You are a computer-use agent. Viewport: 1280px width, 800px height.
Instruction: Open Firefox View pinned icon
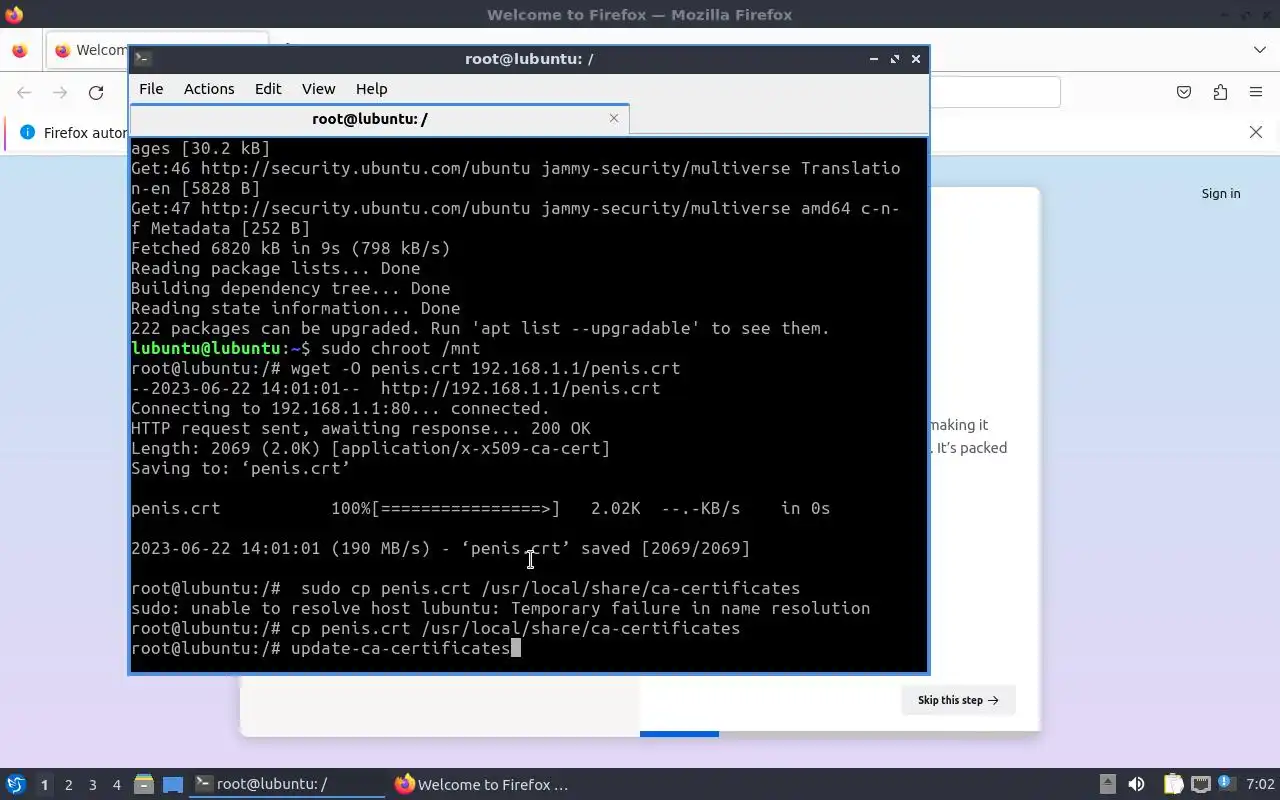[19, 50]
